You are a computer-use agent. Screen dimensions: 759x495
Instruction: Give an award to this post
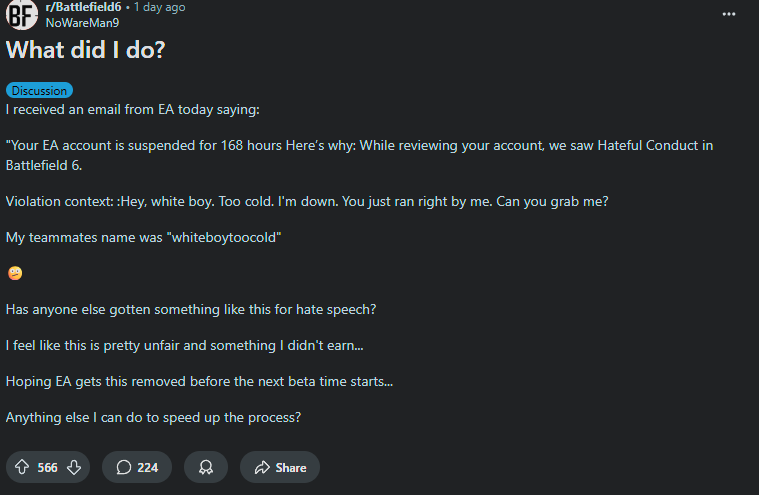point(206,467)
